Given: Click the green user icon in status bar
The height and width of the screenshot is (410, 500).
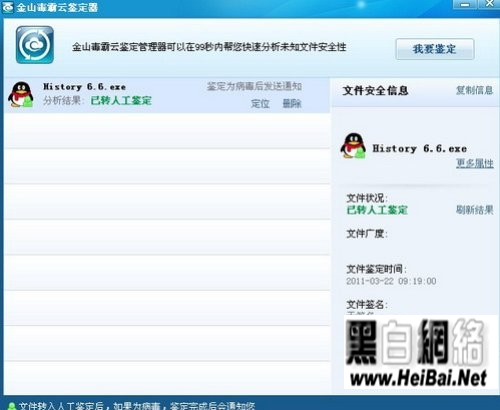Looking at the screenshot, I should (12, 406).
